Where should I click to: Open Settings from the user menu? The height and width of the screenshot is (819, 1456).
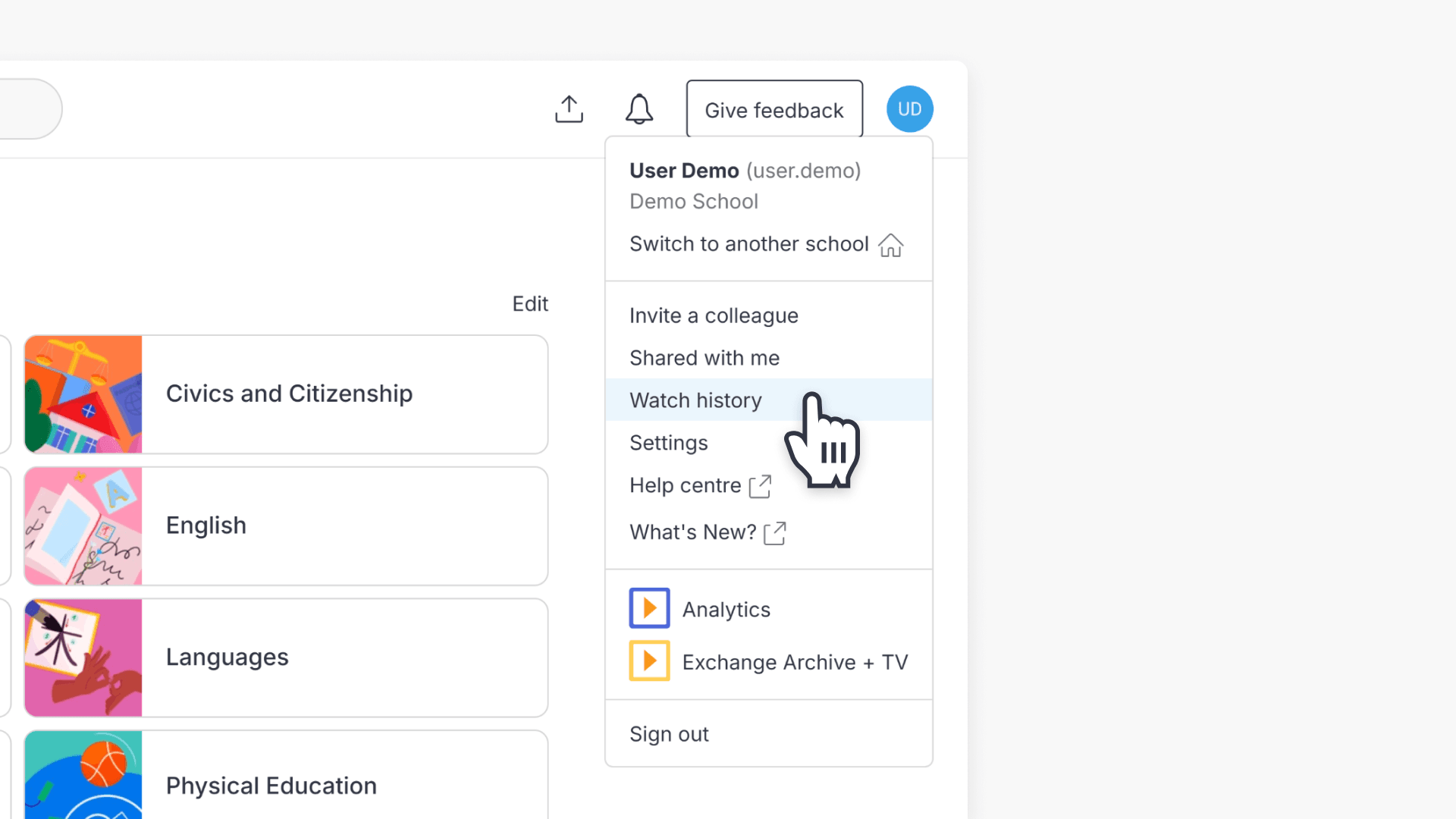click(668, 443)
